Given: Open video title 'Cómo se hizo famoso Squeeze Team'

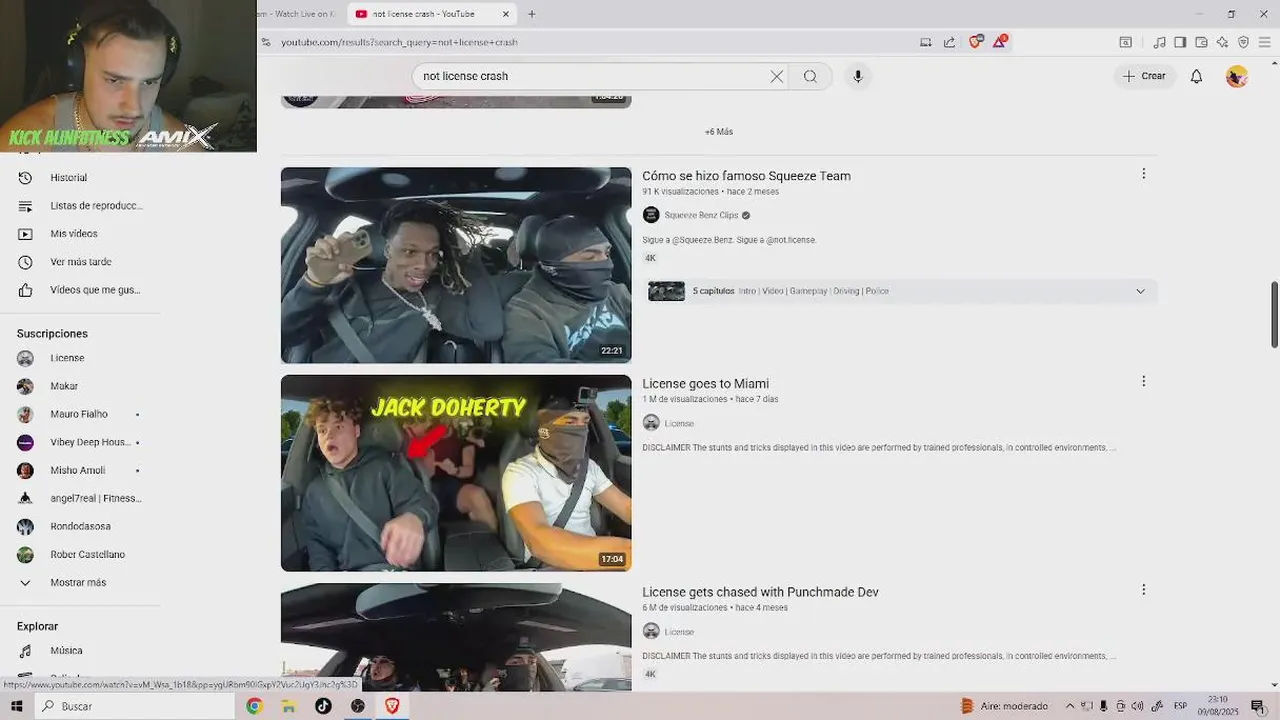Looking at the screenshot, I should 746,176.
